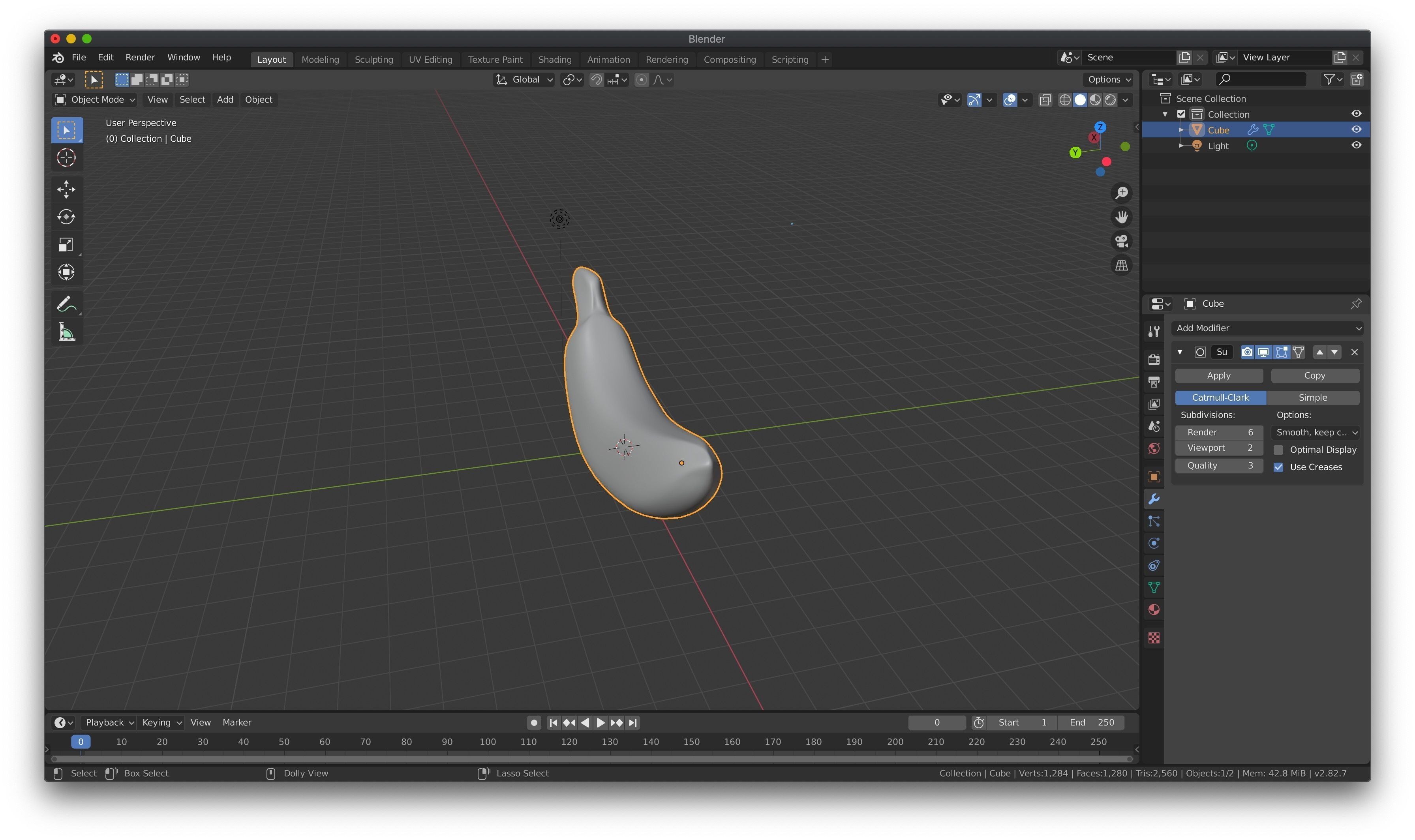Screen dimensions: 1415x840
Task: Open the outliner filter dropdown
Action: click(1332, 80)
